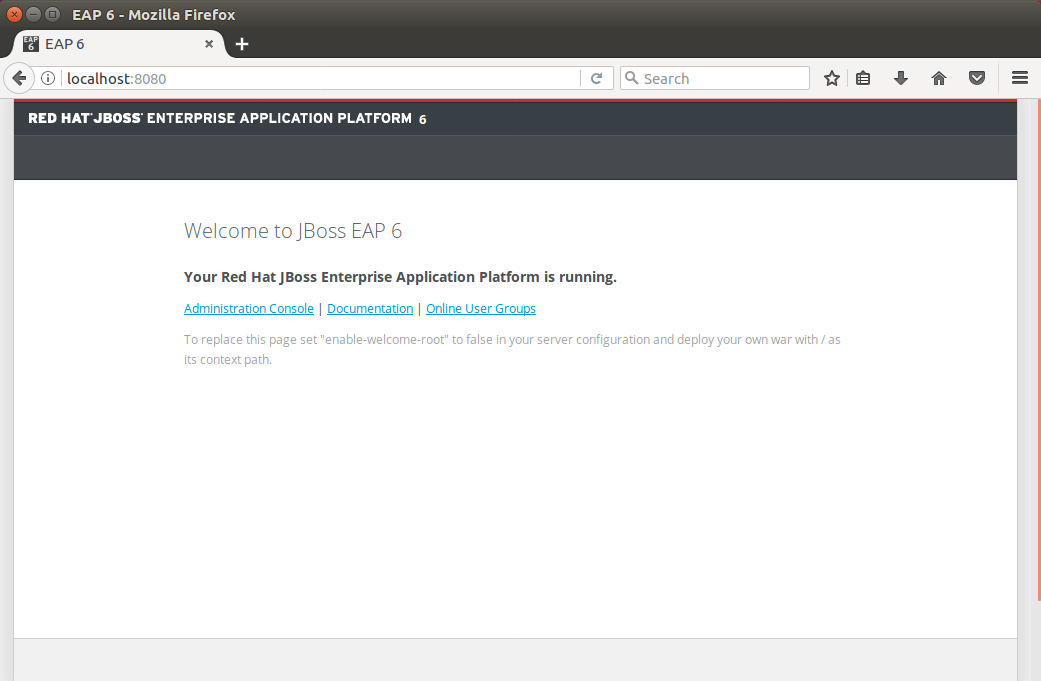This screenshot has width=1041, height=681.
Task: Open the downloads arrow icon
Action: pos(901,78)
